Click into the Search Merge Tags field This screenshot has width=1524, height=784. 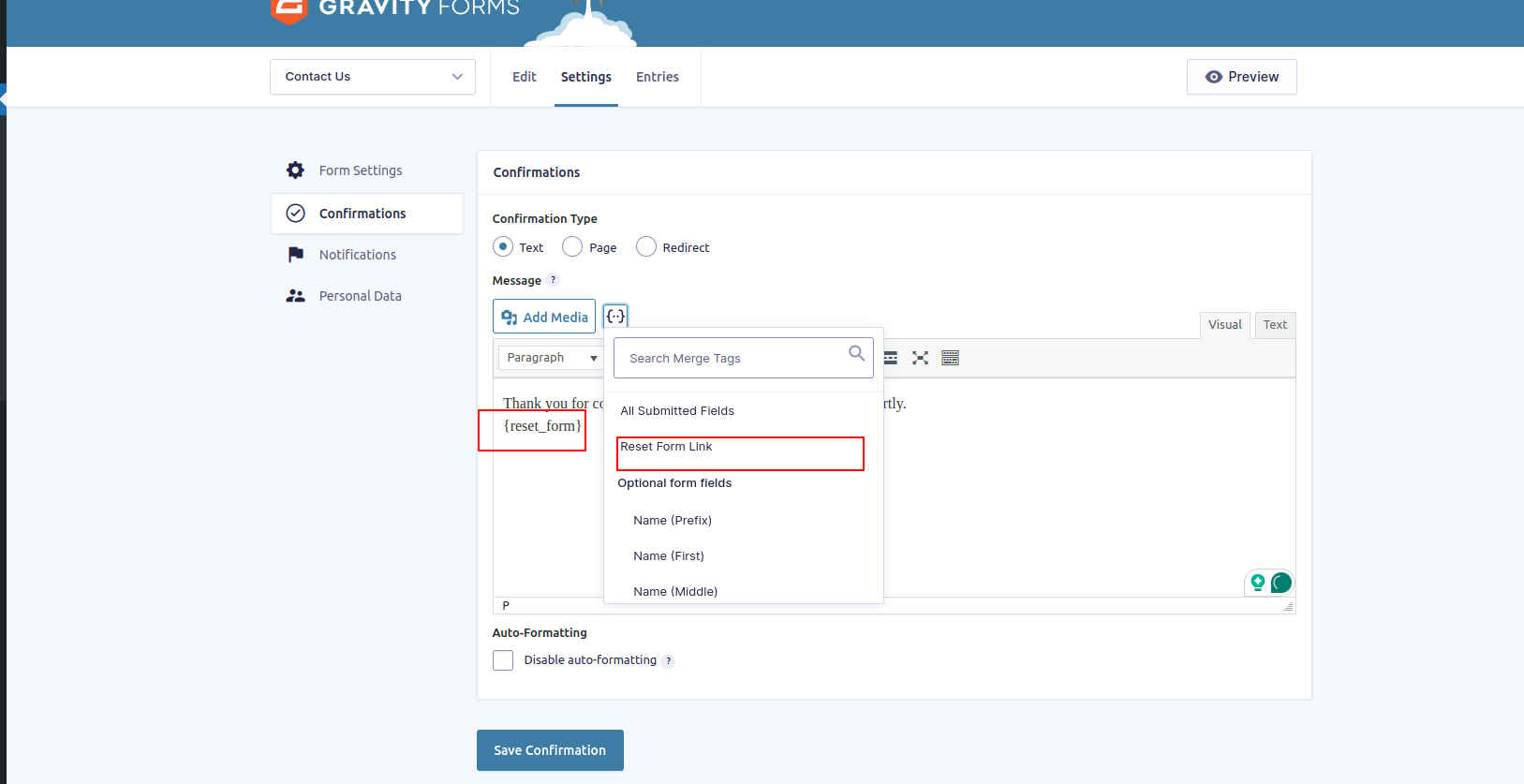(731, 358)
